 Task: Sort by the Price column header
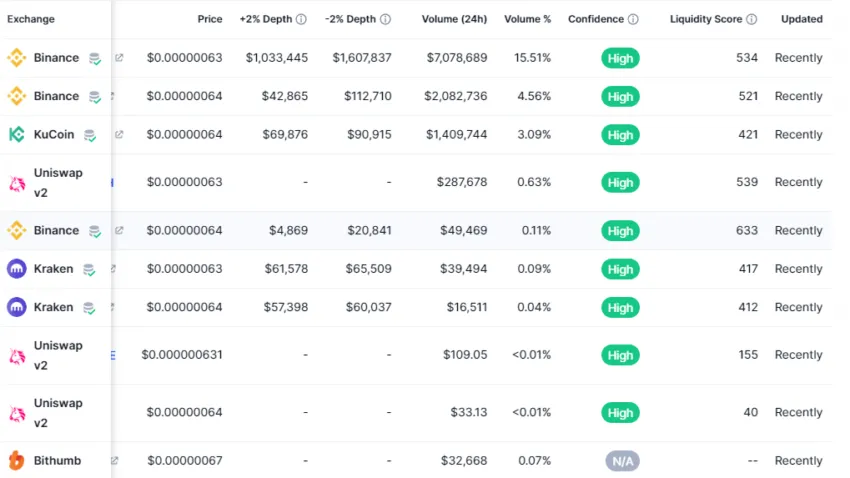(210, 19)
